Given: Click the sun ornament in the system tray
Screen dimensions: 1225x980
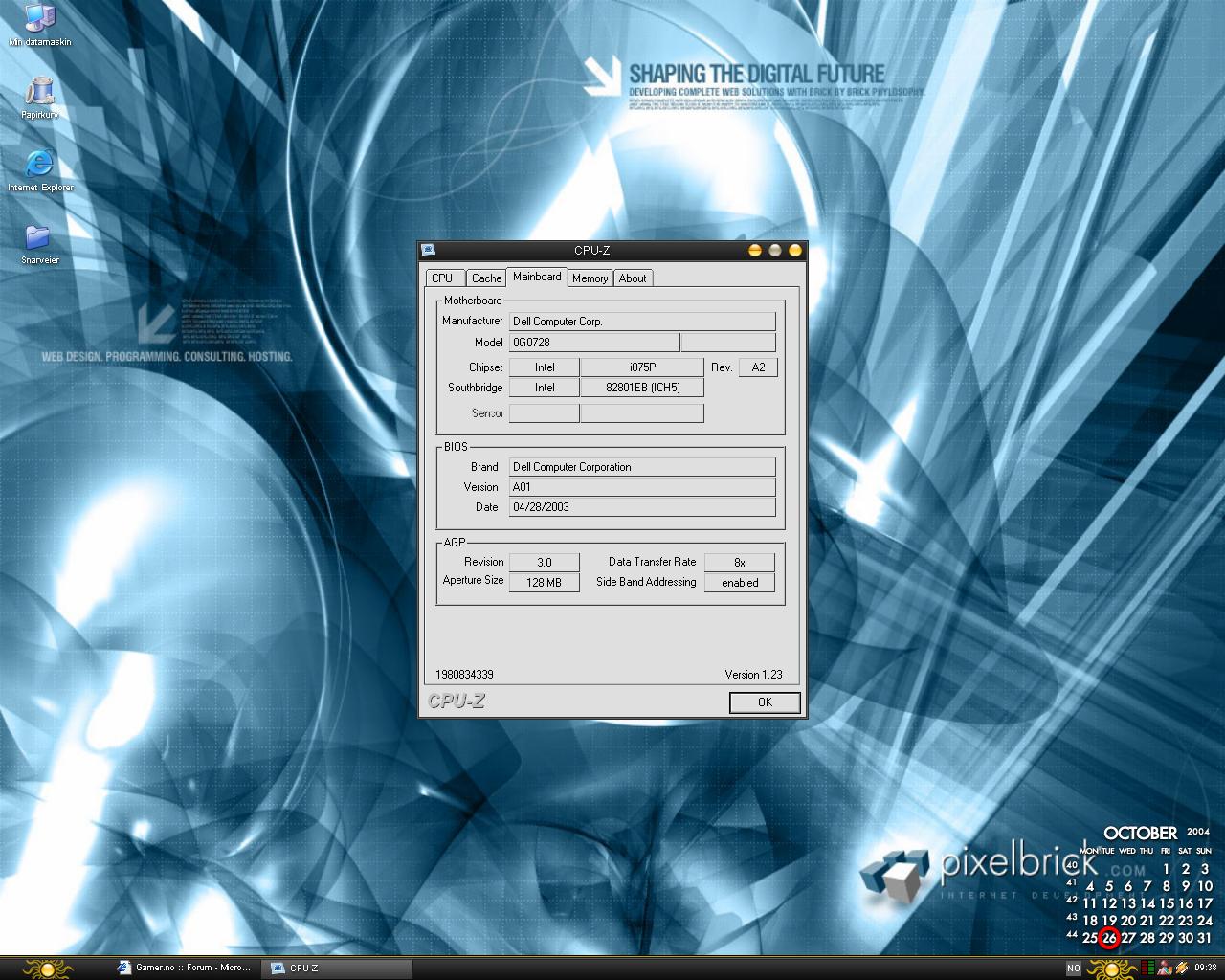Looking at the screenshot, I should click(x=1111, y=969).
